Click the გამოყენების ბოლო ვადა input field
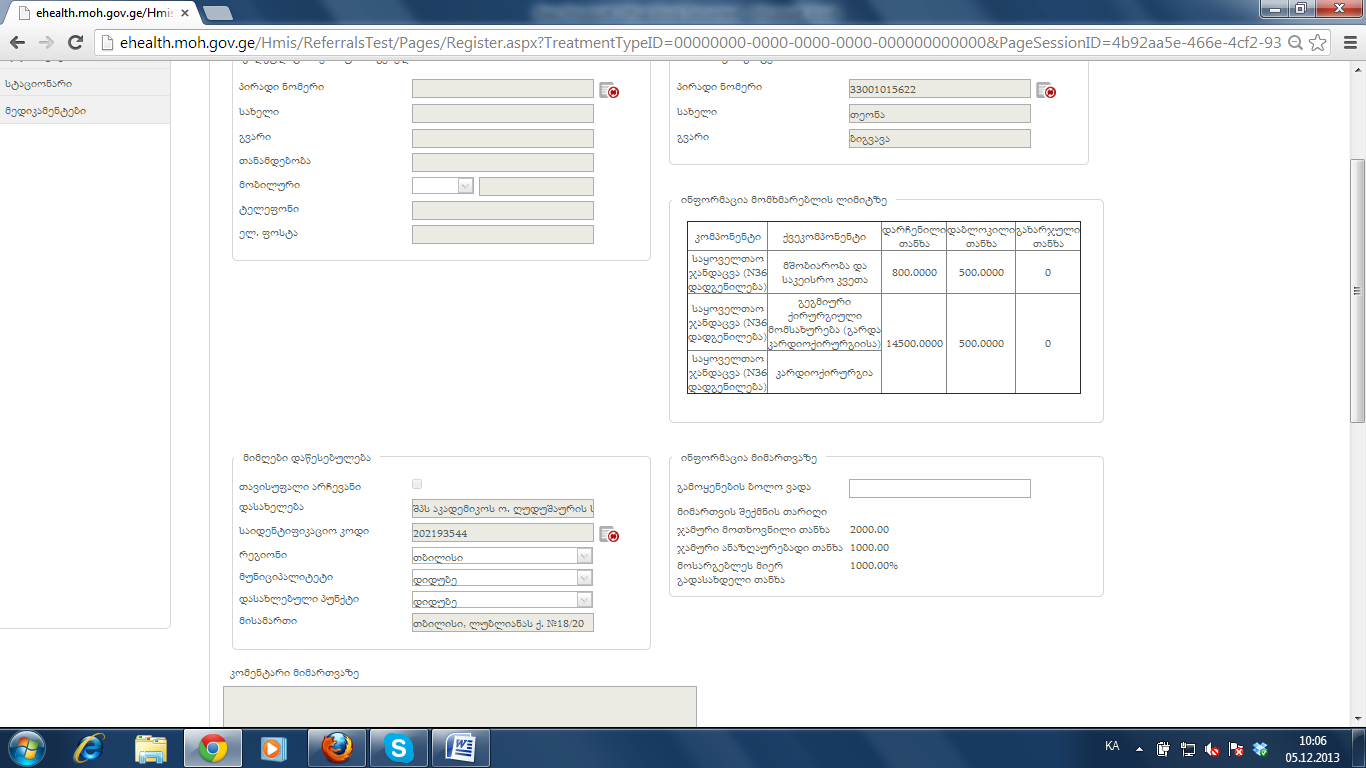Image resolution: width=1366 pixels, height=768 pixels. click(939, 488)
